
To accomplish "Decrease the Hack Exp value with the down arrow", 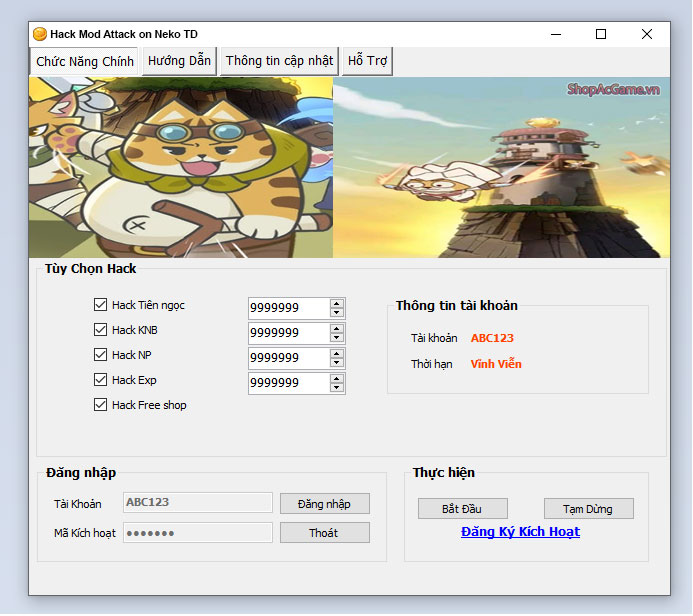I will 337,388.
